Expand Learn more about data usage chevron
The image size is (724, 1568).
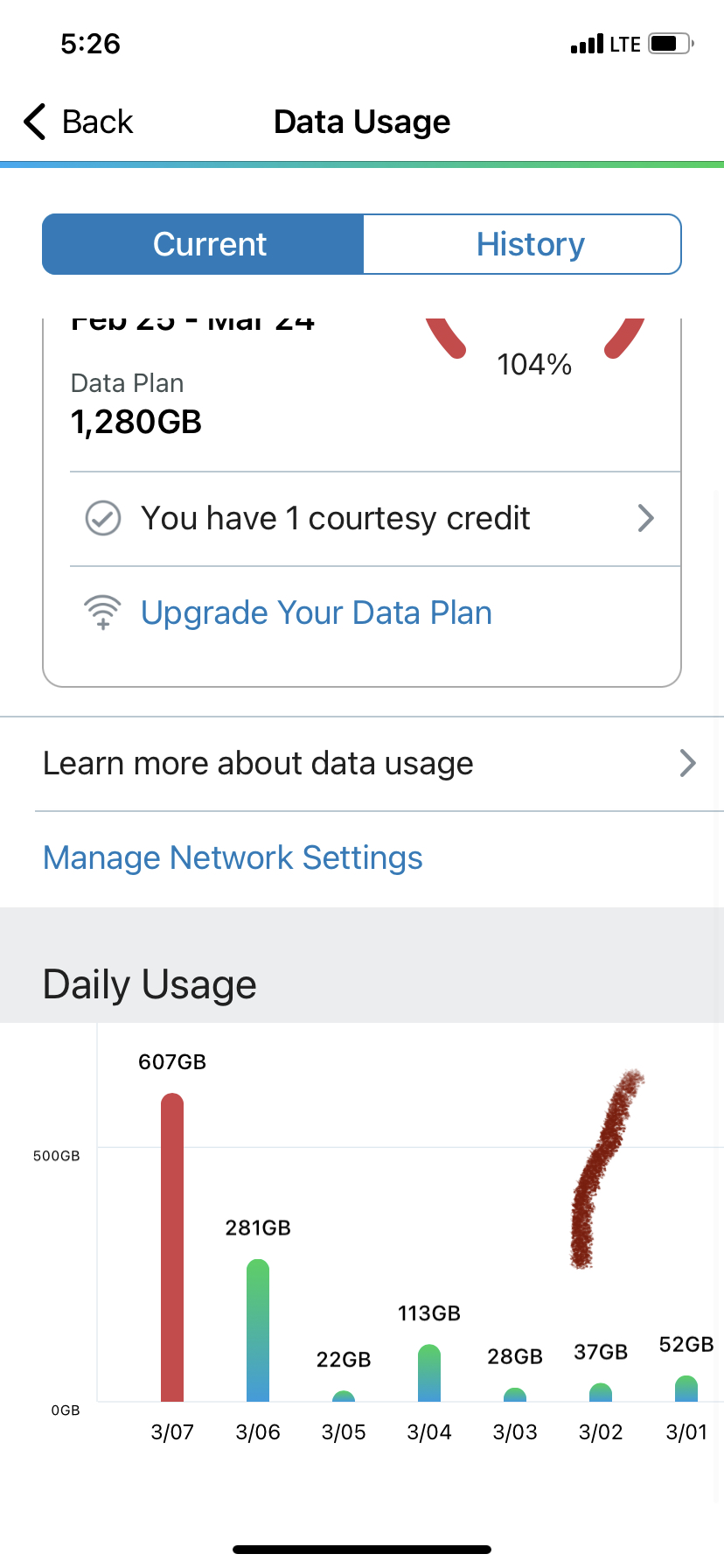coord(688,763)
